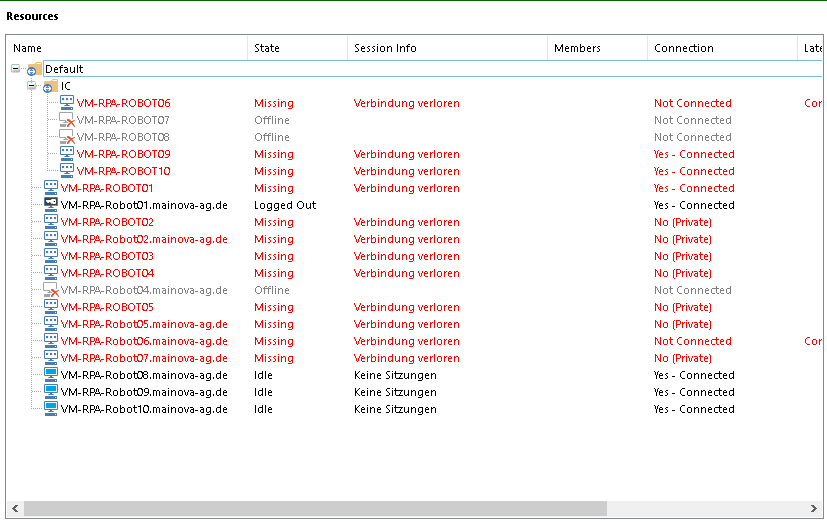Select the VM-RPA-ROBOT09 resource row
The width and height of the screenshot is (827, 522).
tap(123, 154)
